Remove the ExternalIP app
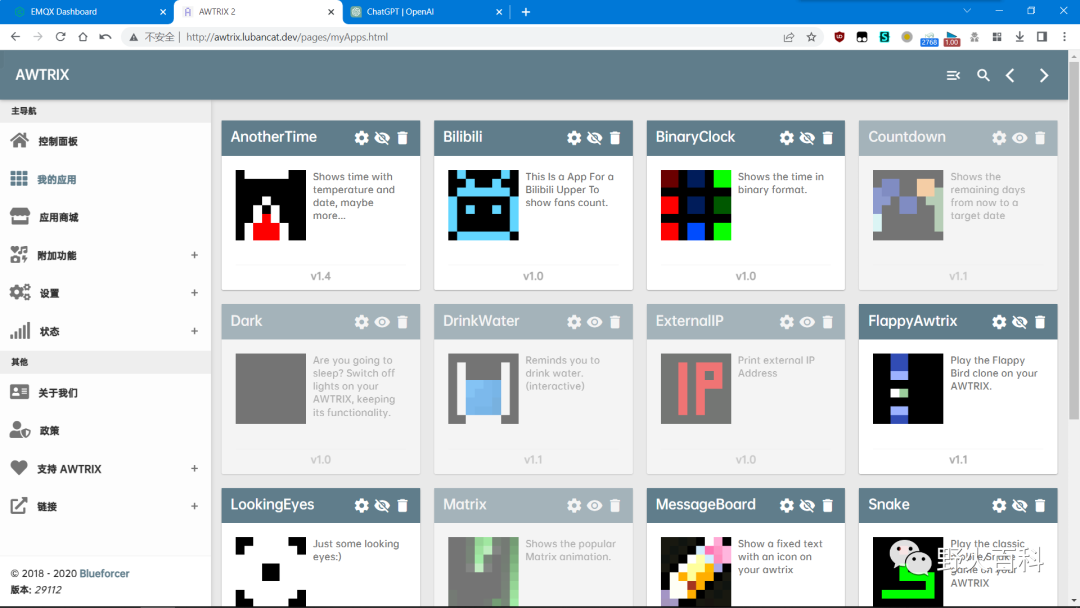 coord(828,322)
